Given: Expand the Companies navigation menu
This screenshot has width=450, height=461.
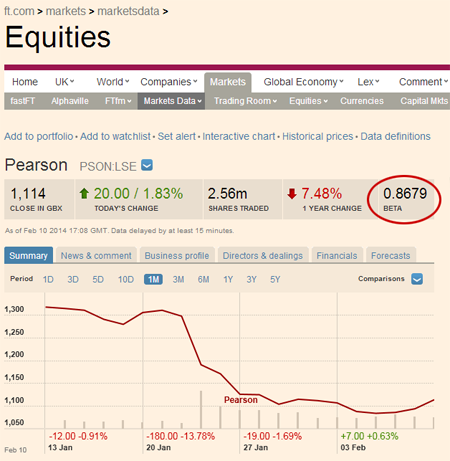Looking at the screenshot, I should (x=169, y=82).
